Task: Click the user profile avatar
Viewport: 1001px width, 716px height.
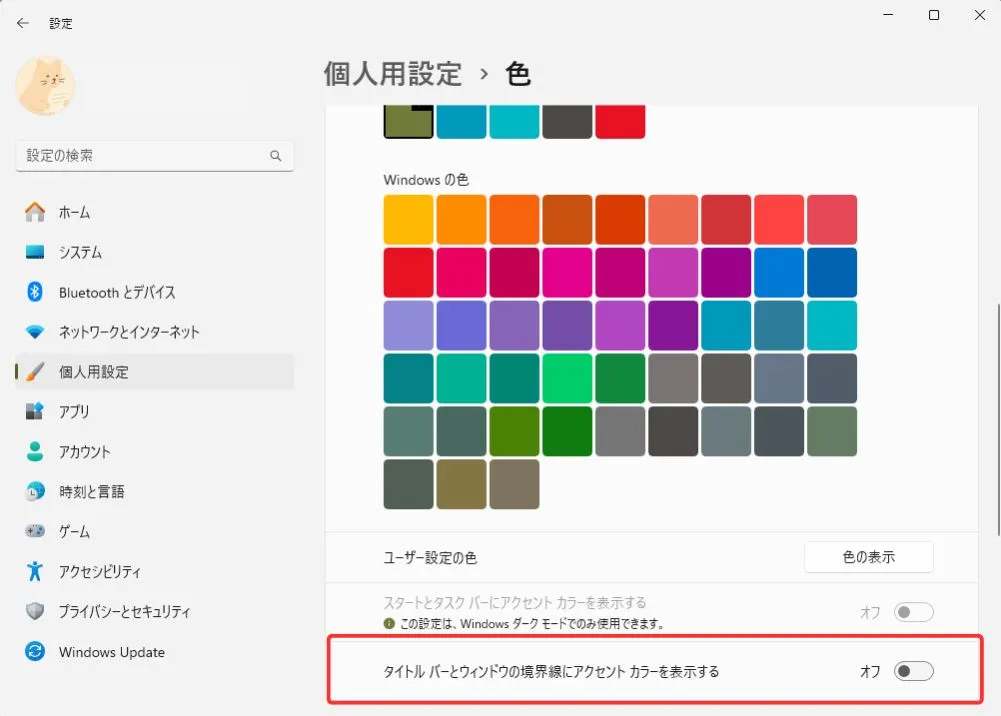Action: coord(45,86)
